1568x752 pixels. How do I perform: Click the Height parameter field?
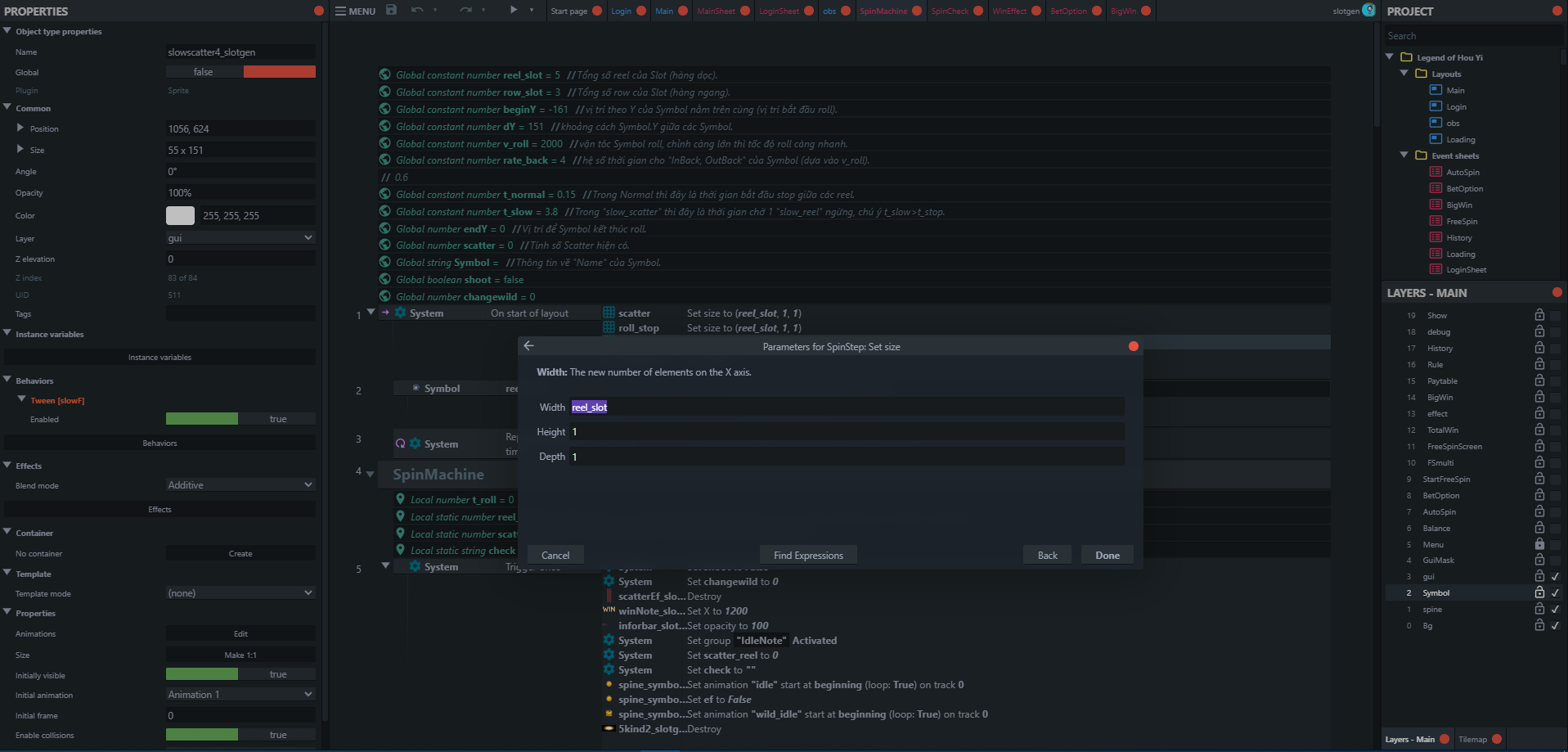pos(847,432)
